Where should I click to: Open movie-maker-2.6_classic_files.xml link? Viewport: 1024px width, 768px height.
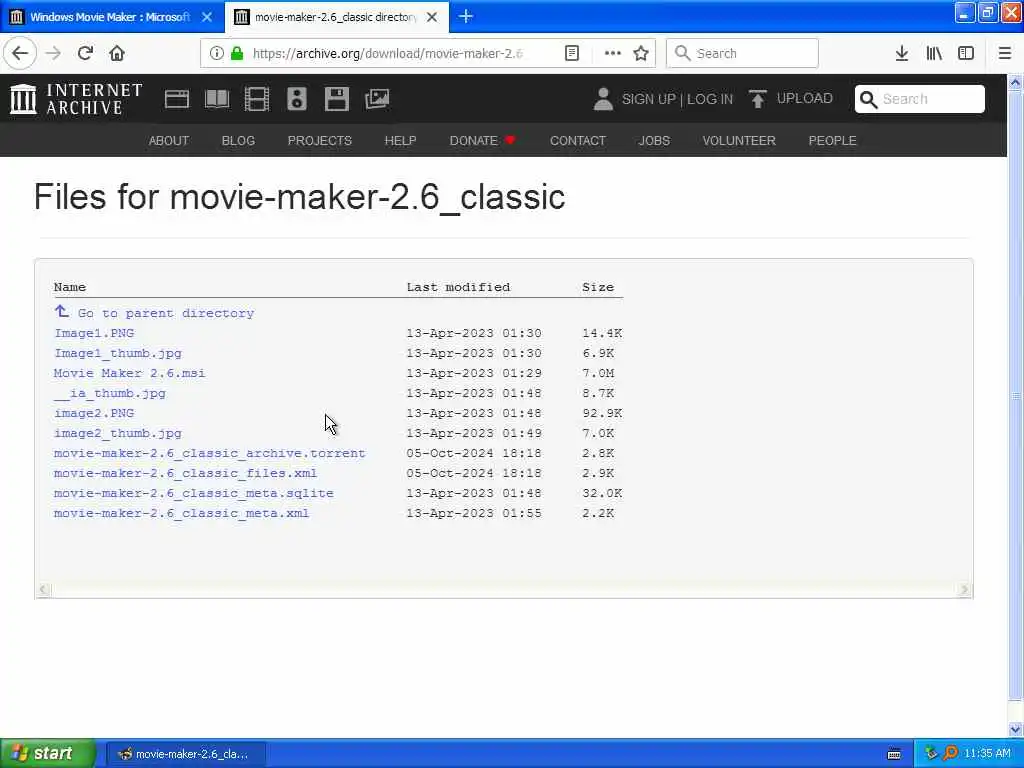pyautogui.click(x=185, y=473)
